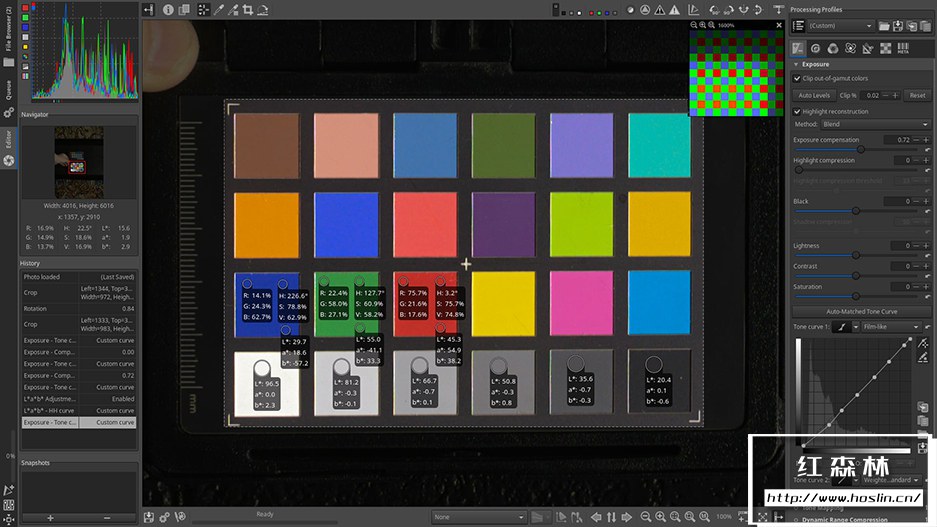Switch to the Color tab
This screenshot has width=937, height=527.
(833, 48)
